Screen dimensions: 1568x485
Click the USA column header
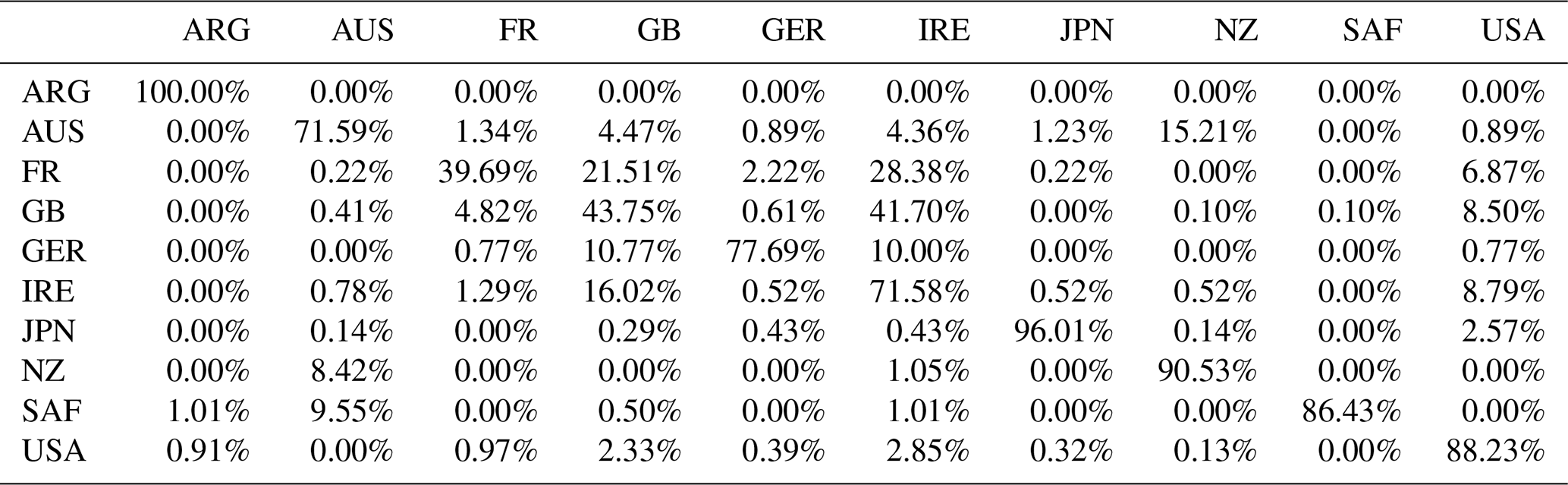click(1513, 30)
